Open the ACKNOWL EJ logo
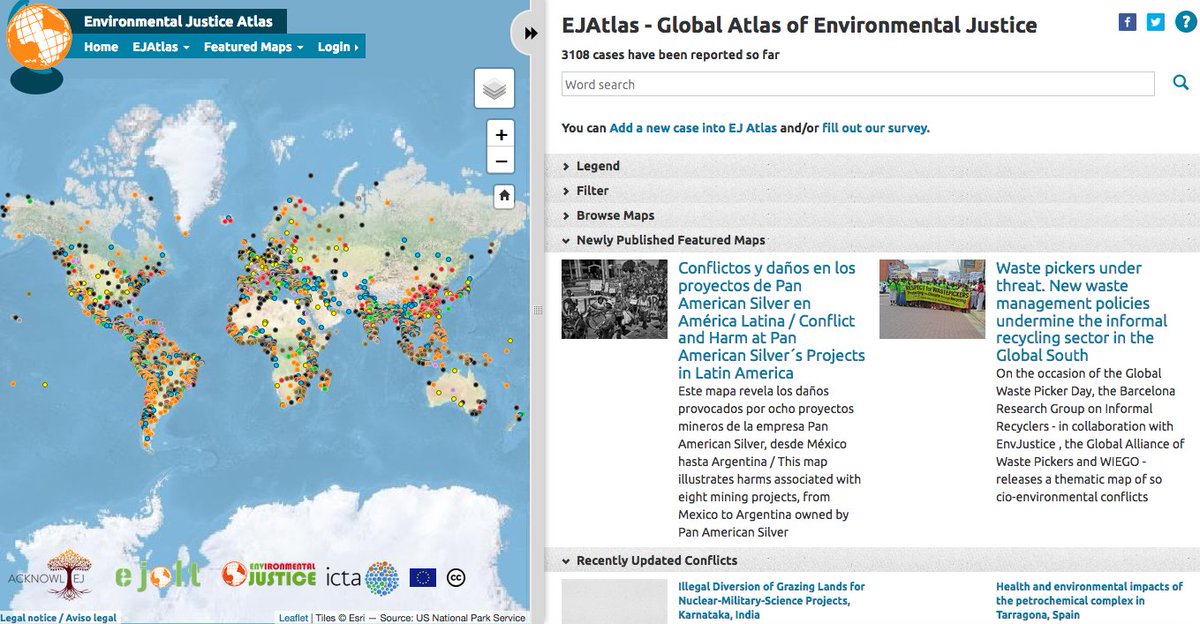The image size is (1200, 624). pyautogui.click(x=49, y=573)
